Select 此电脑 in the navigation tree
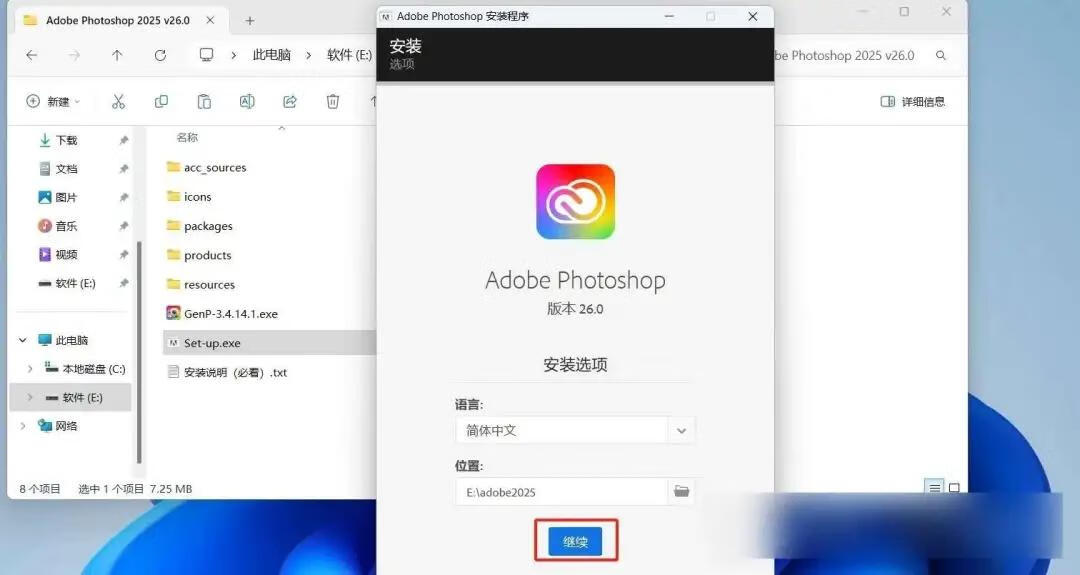 pos(63,340)
